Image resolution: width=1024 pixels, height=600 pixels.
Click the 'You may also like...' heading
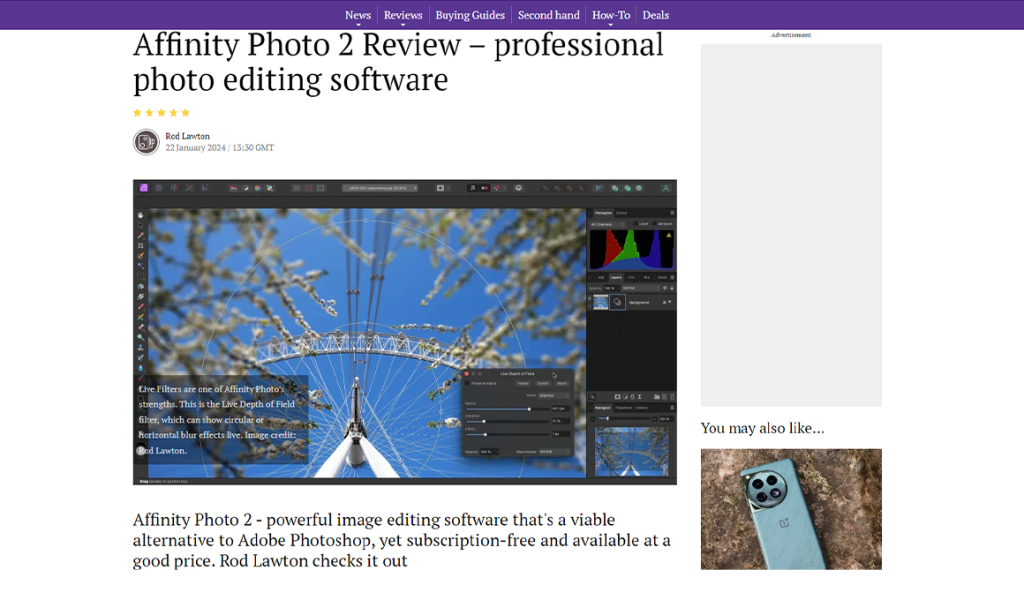tap(762, 428)
